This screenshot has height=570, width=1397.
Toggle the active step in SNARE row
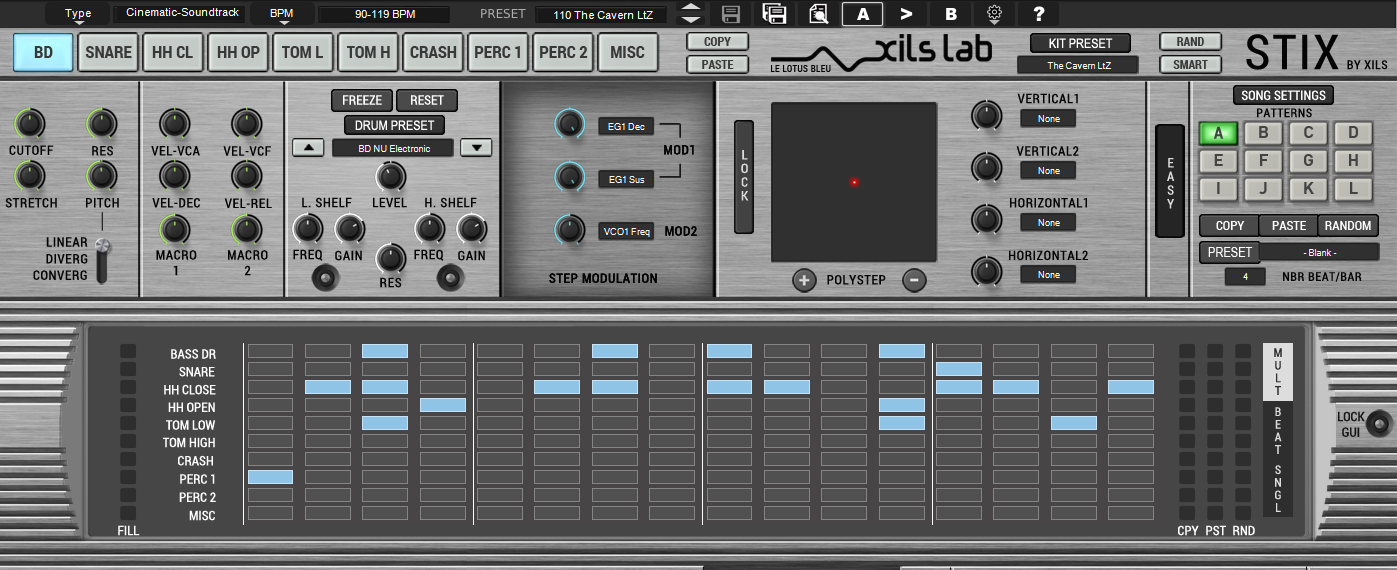[959, 369]
